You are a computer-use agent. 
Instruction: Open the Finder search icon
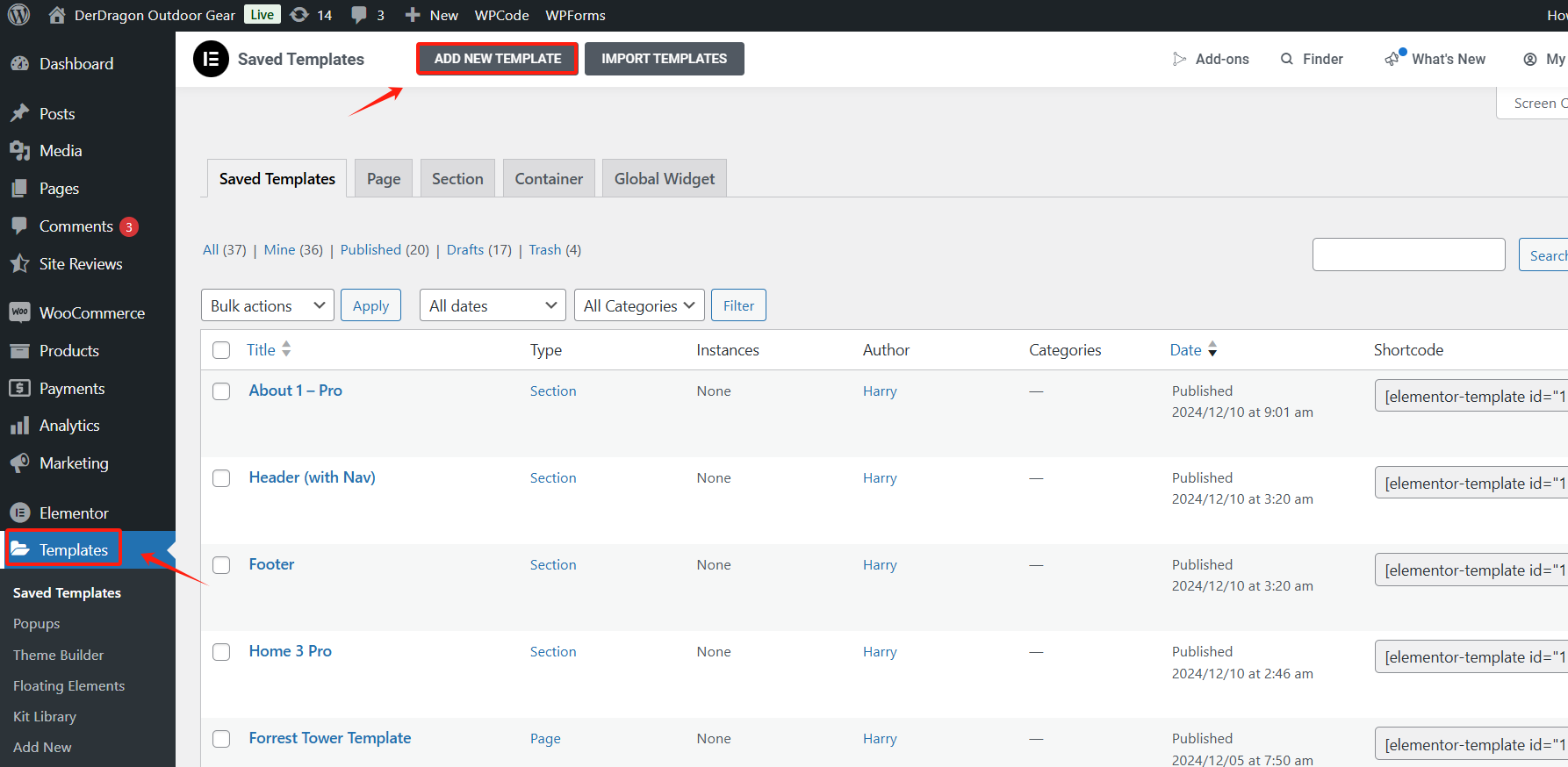tap(1287, 59)
